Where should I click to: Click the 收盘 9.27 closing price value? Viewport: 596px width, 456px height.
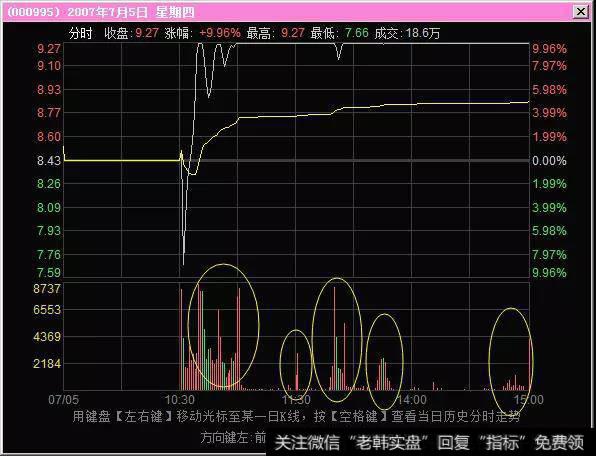(x=147, y=33)
